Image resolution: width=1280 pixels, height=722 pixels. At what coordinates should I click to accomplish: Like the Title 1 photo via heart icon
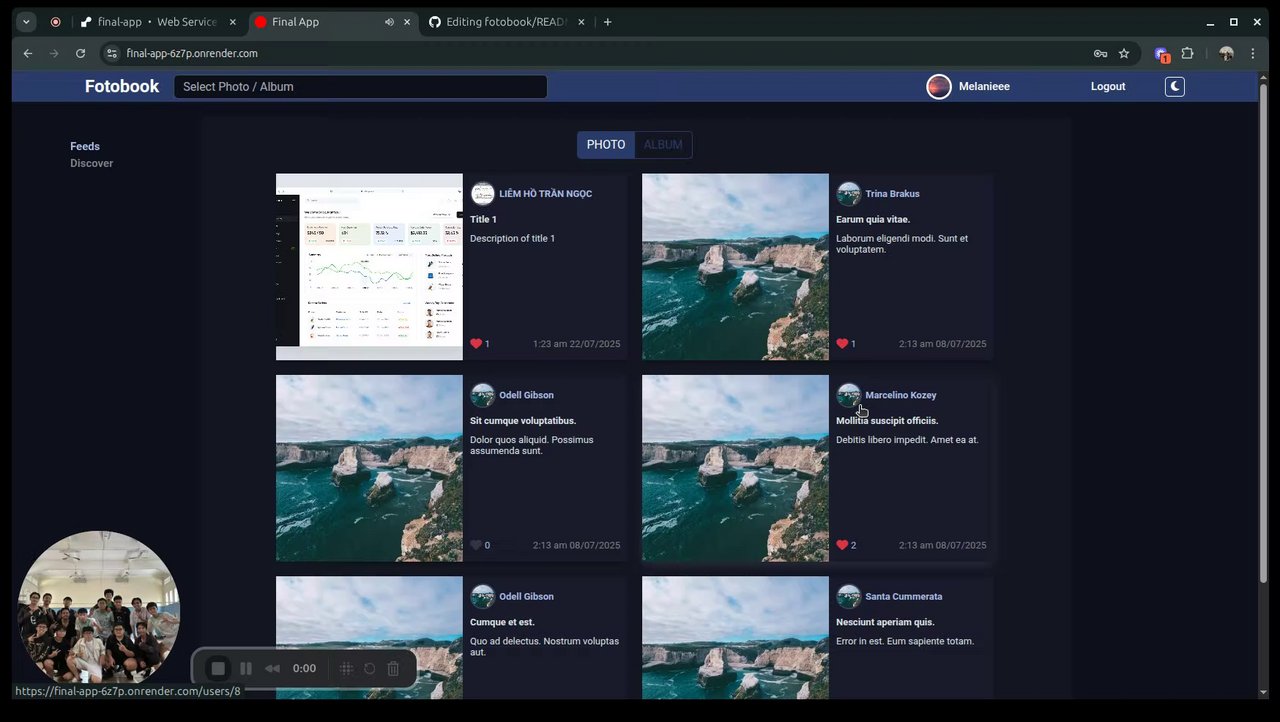tap(476, 344)
